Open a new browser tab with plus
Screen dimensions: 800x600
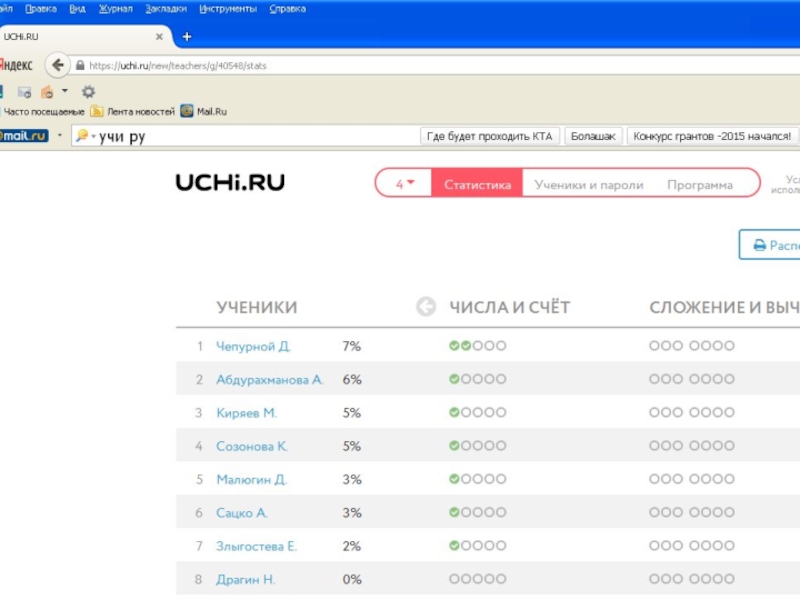coord(186,37)
